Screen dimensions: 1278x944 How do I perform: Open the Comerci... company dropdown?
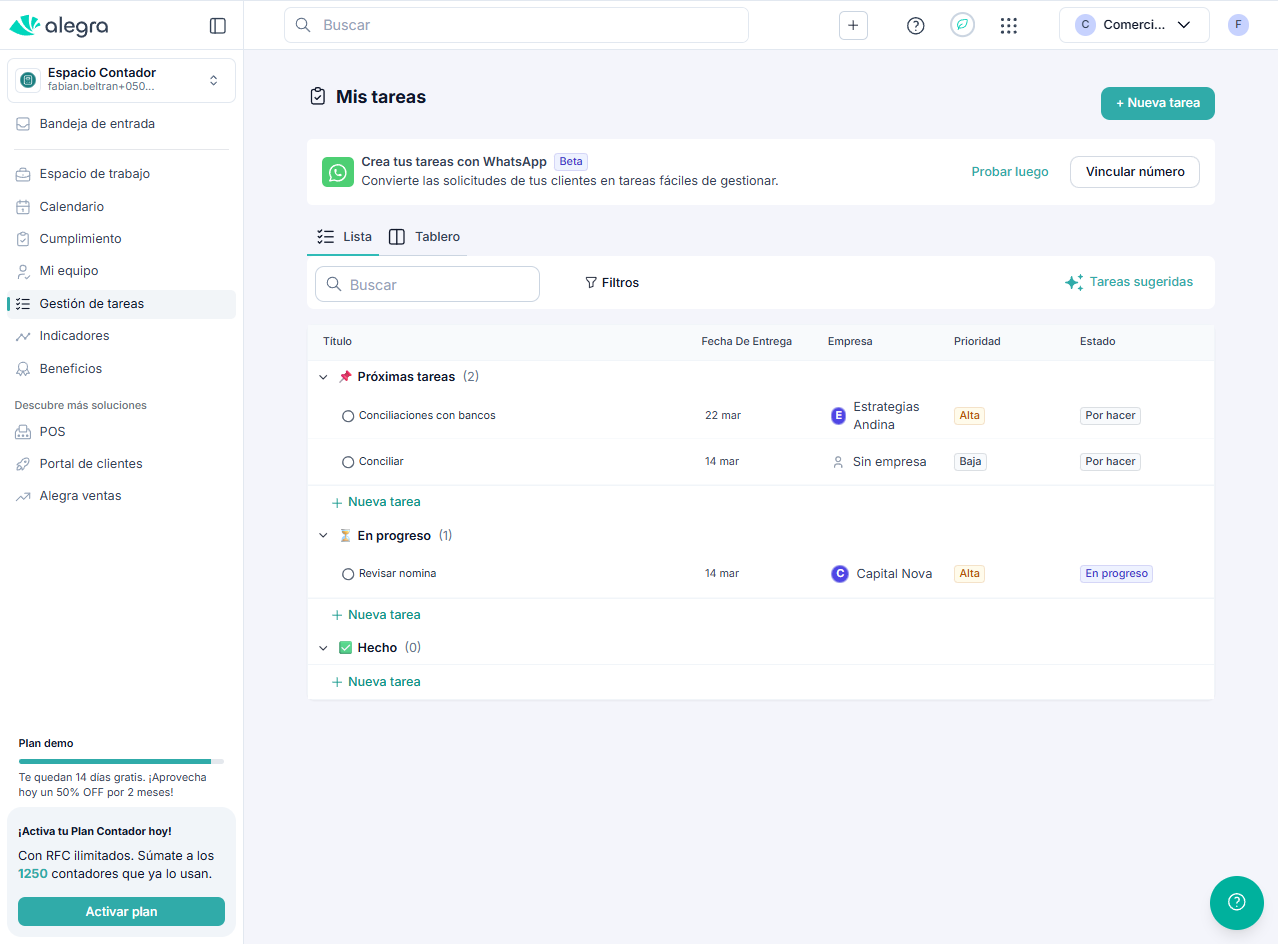click(1133, 25)
